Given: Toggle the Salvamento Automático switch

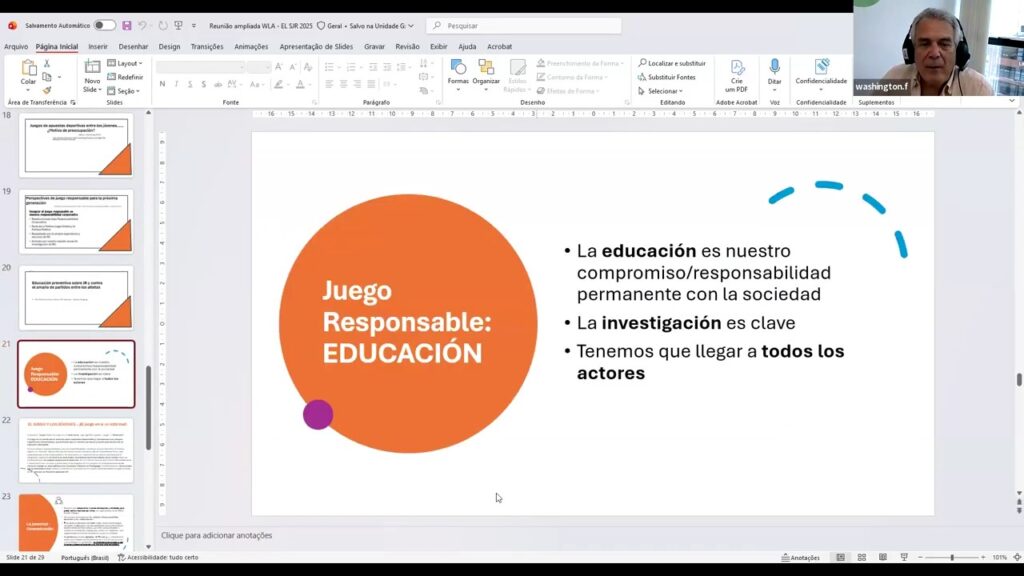Looking at the screenshot, I should click(x=104, y=25).
